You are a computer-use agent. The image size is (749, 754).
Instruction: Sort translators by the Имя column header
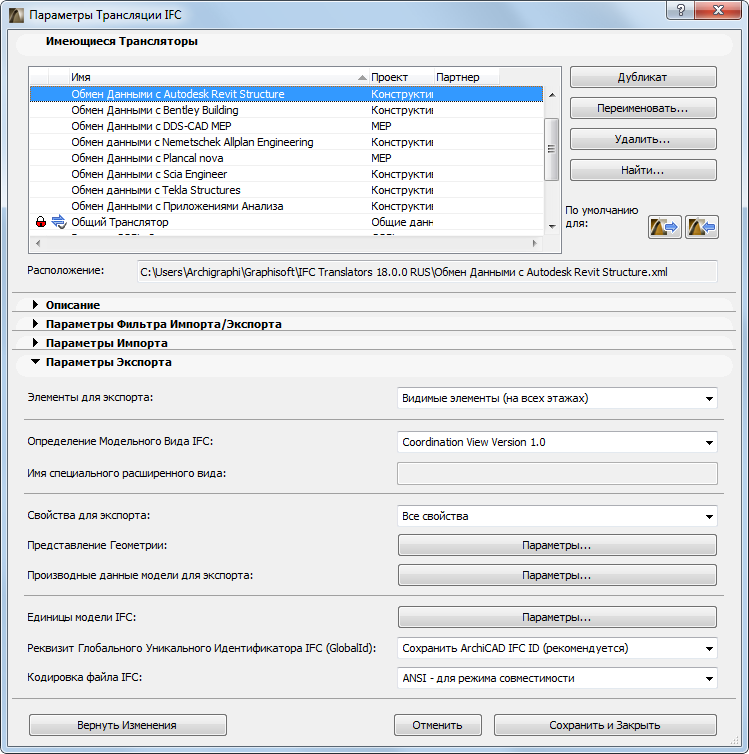tap(219, 77)
